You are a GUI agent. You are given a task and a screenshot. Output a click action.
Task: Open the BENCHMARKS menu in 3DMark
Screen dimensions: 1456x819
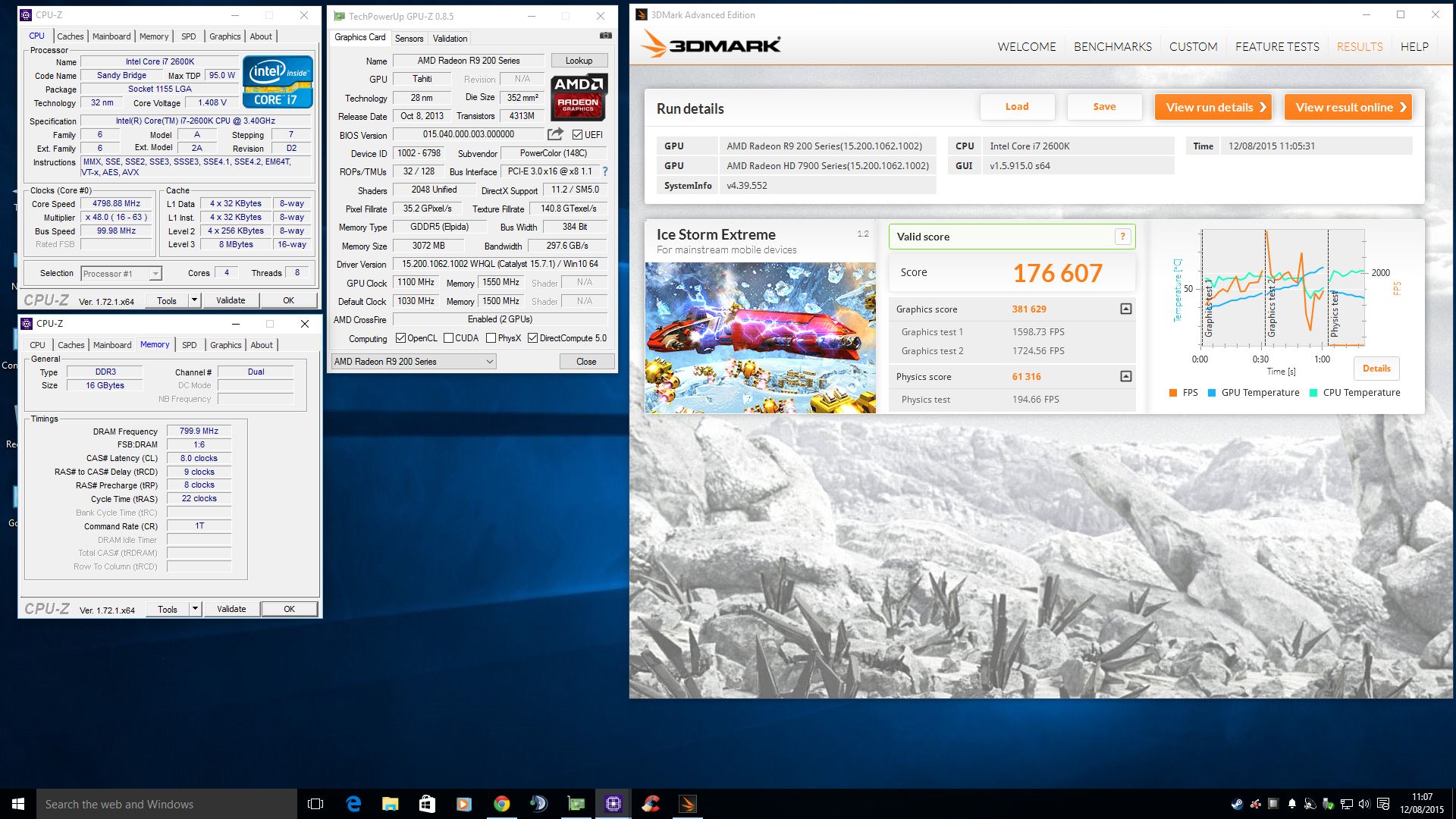click(1112, 46)
